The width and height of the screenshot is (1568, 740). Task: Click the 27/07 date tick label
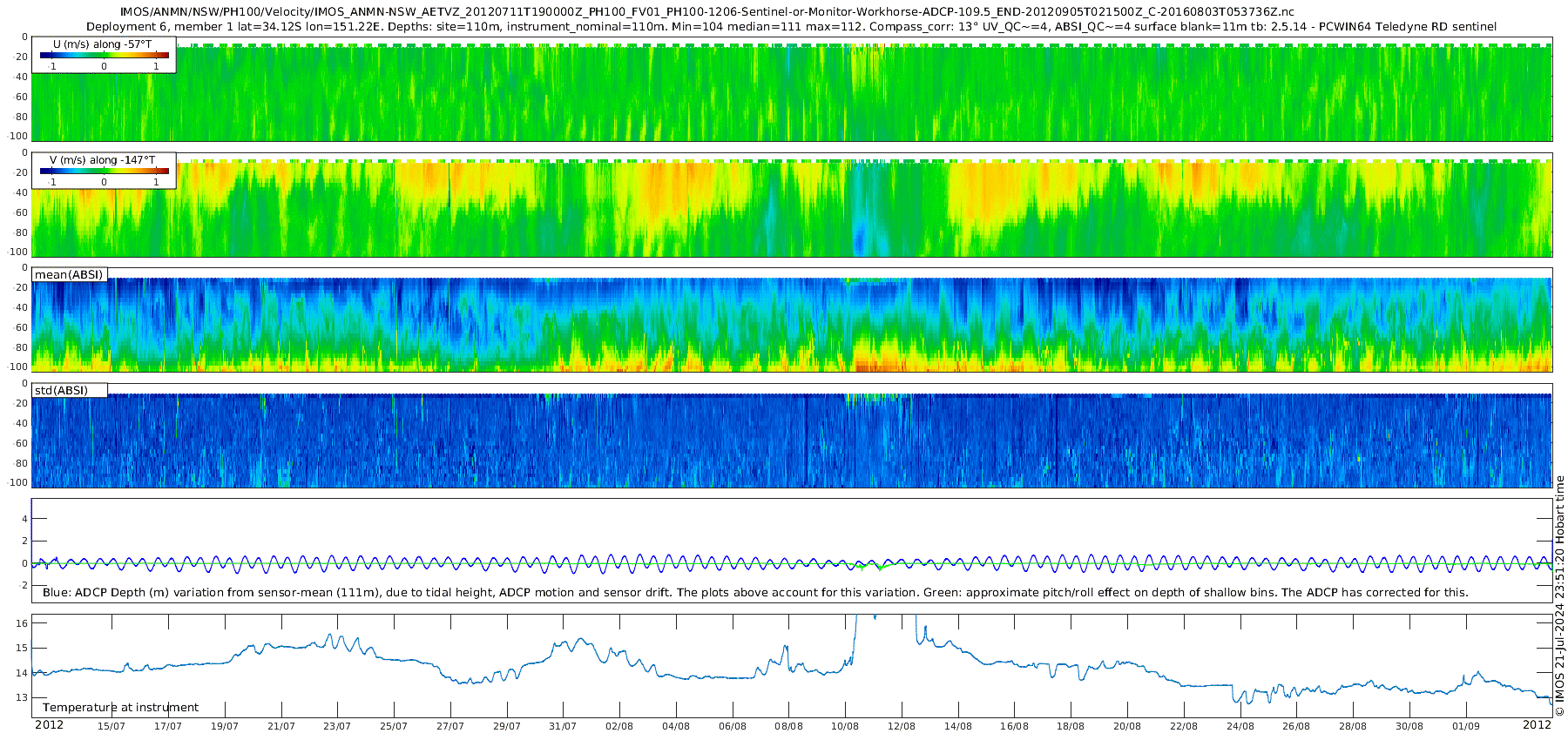(450, 726)
